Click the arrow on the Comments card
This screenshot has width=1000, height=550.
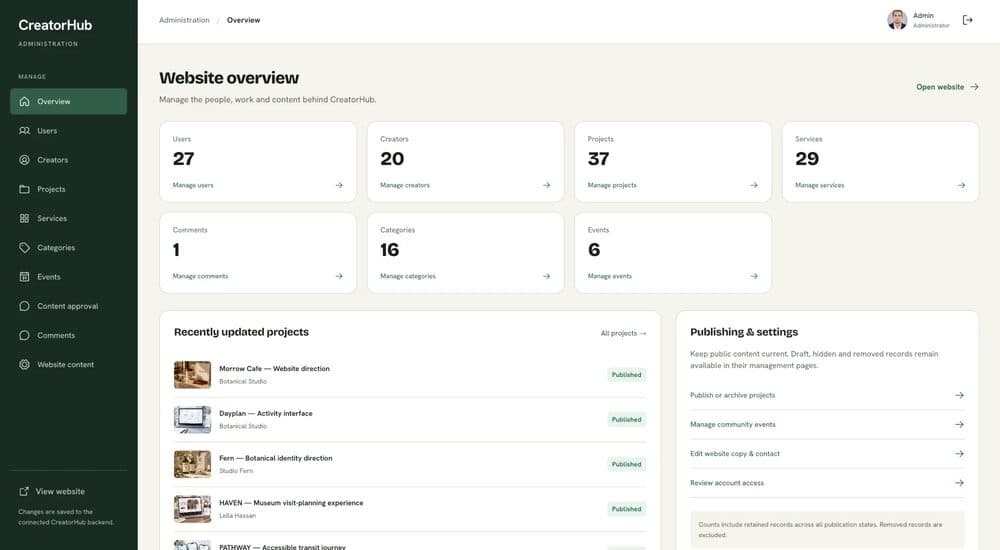(x=339, y=276)
